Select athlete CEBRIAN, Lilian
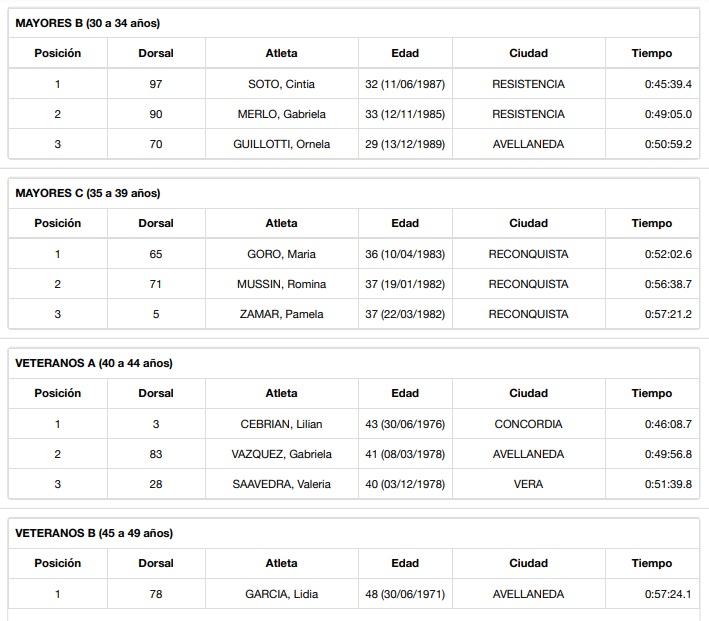709x621 pixels. click(x=281, y=424)
